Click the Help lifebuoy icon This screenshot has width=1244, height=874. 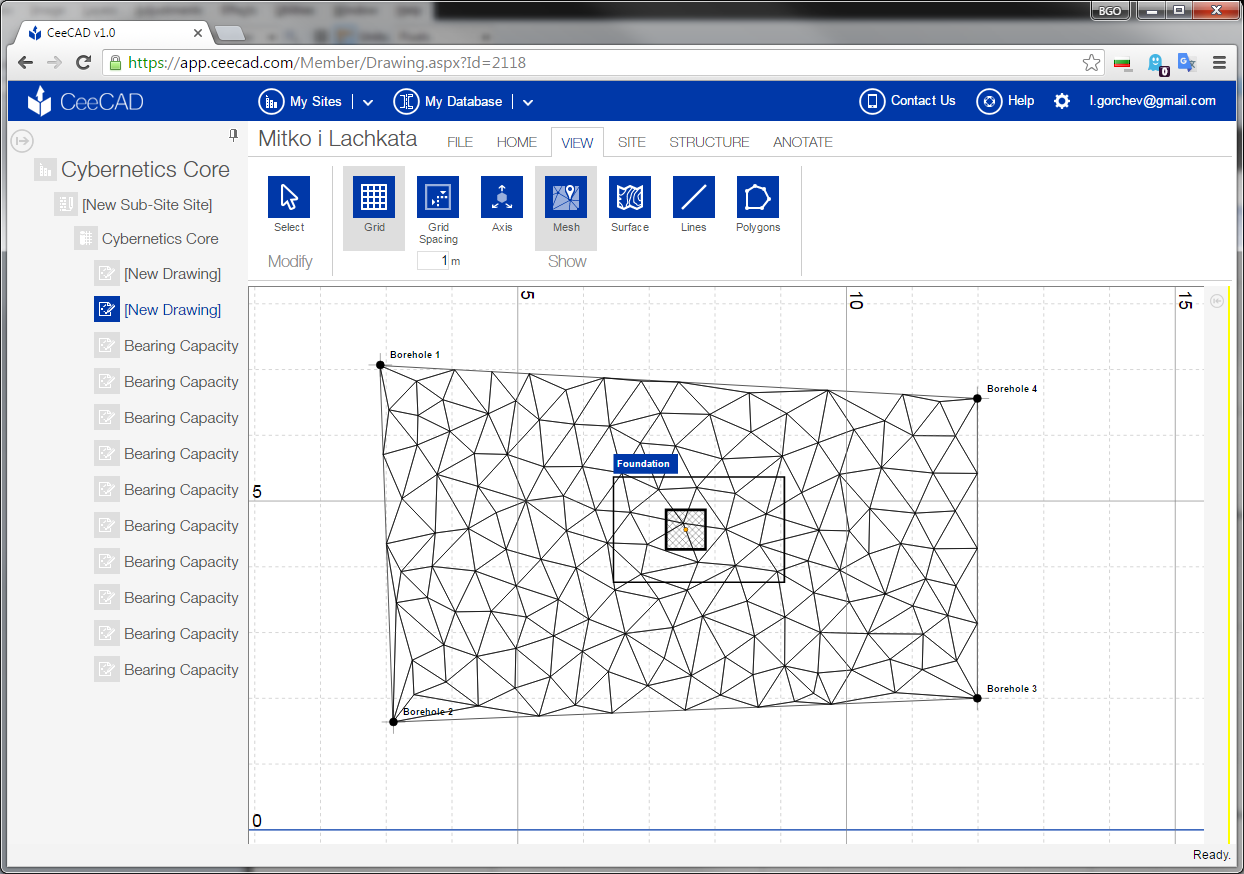[x=989, y=101]
